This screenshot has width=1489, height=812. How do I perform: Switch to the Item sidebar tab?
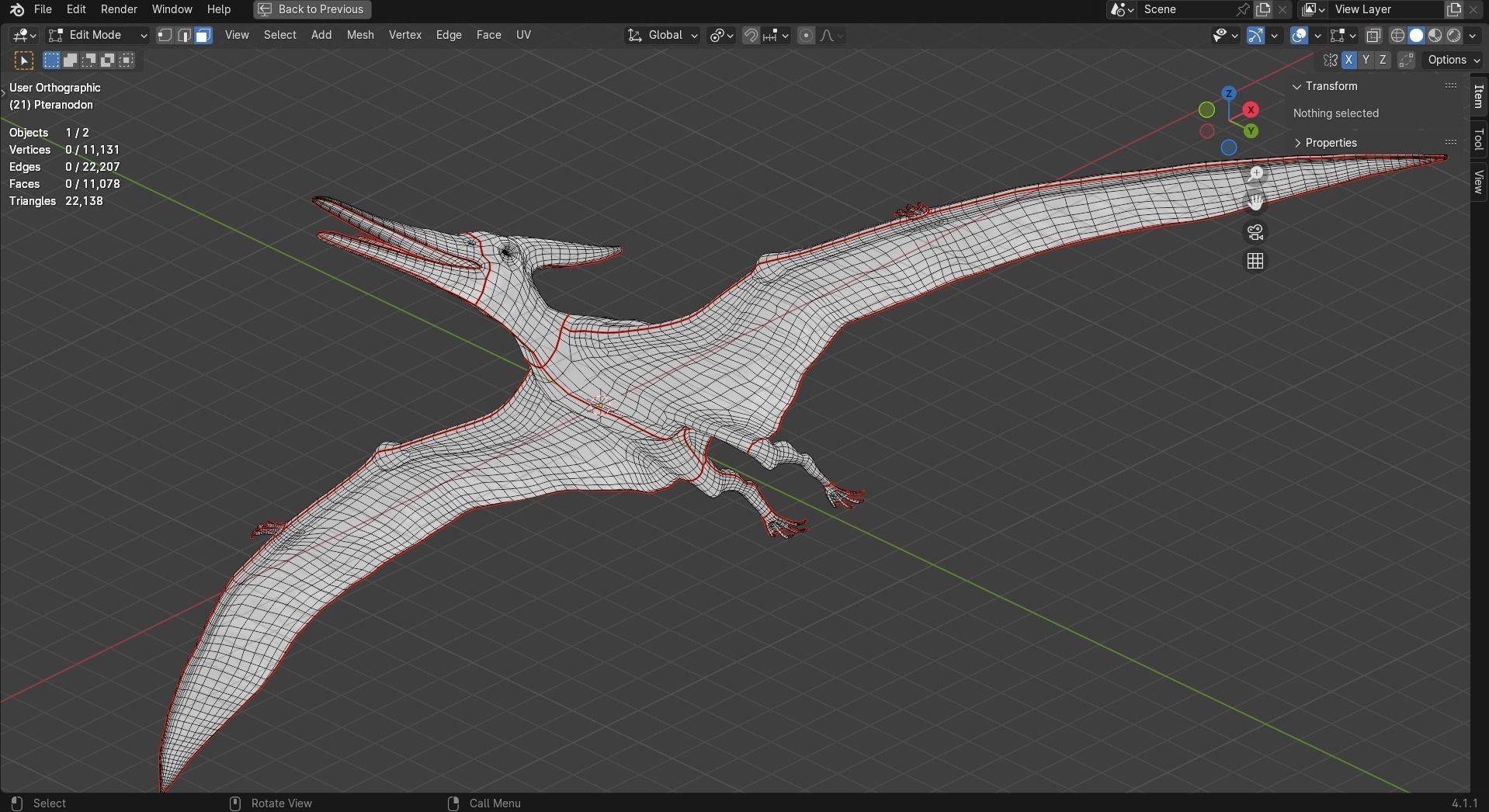coord(1479,97)
